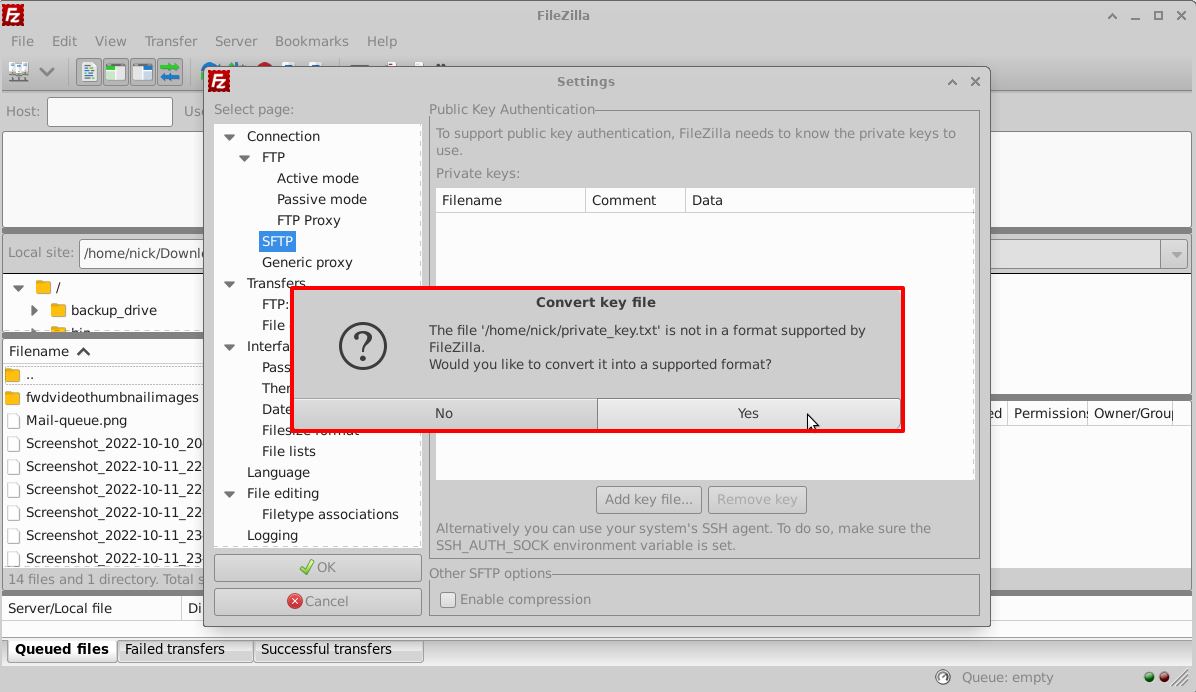Click the queue status icon in status bar
The height and width of the screenshot is (692, 1196).
(944, 678)
